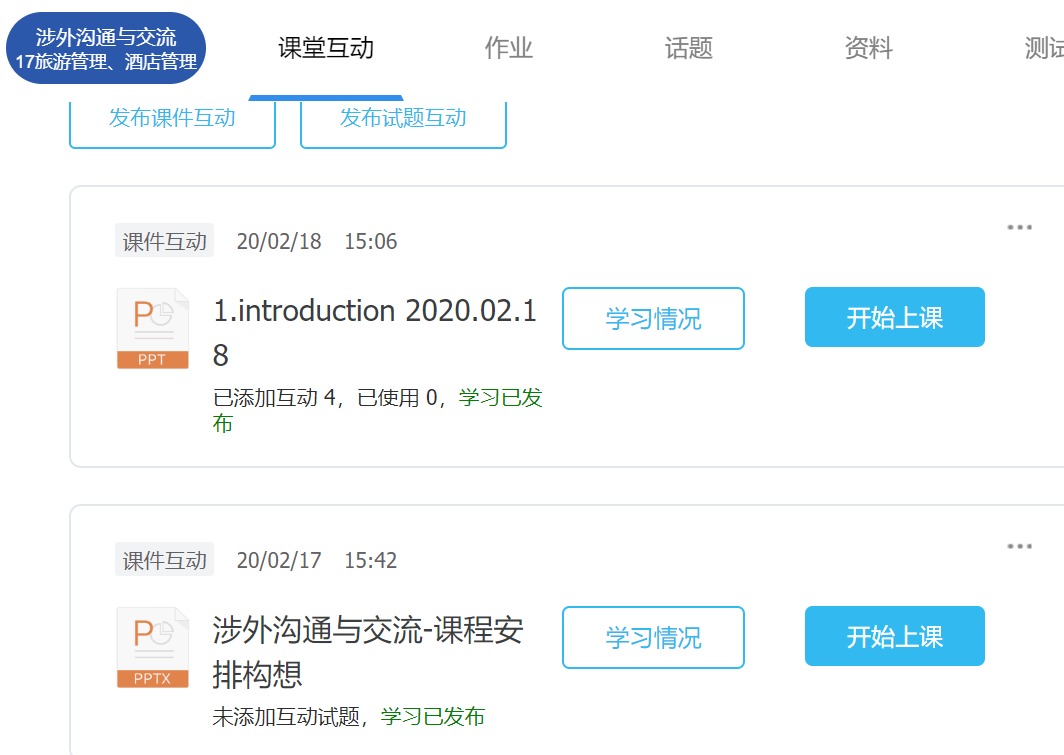Click the blue 涉外沟通与交流 course badge
This screenshot has width=1064, height=755.
pos(106,48)
